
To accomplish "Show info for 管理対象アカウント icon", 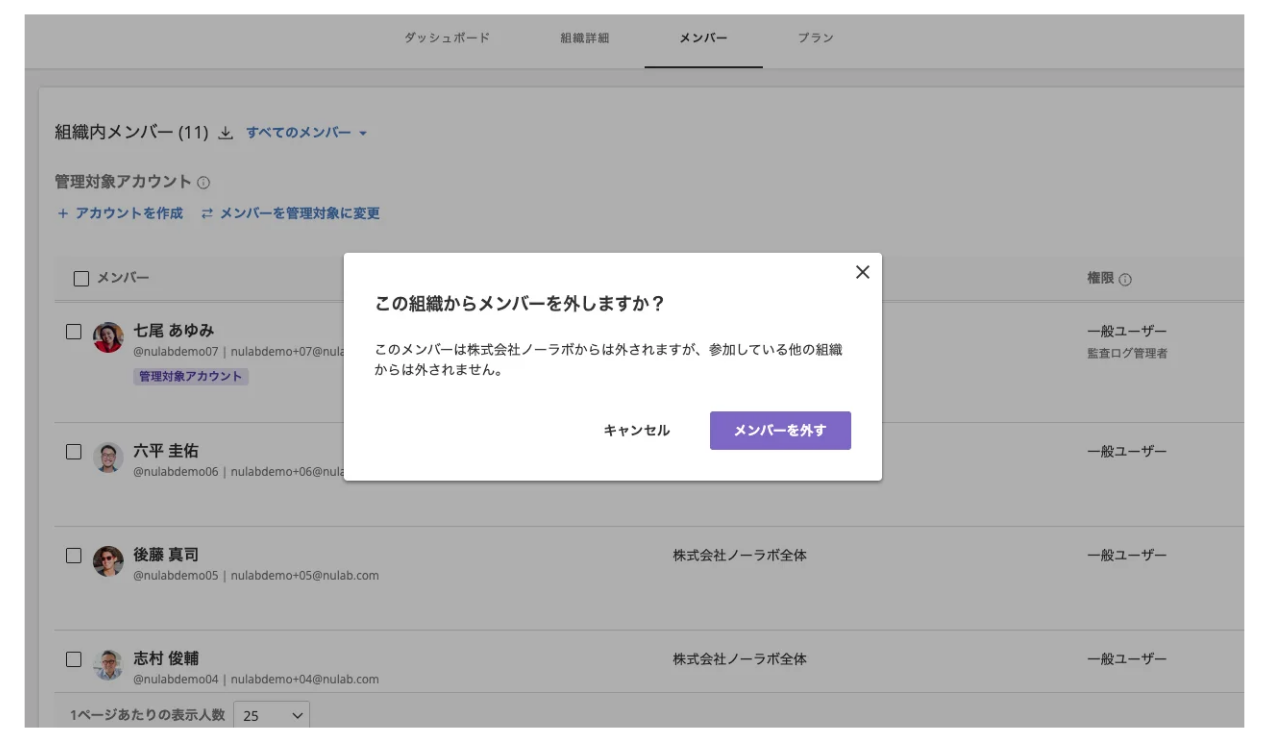I will (x=204, y=183).
